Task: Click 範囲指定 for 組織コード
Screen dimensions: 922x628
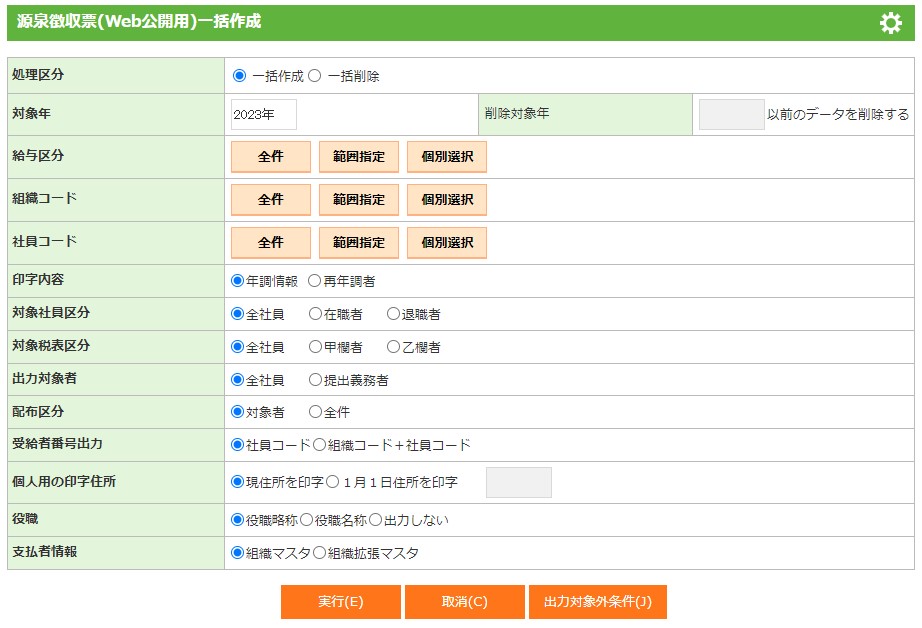Action: 358,199
